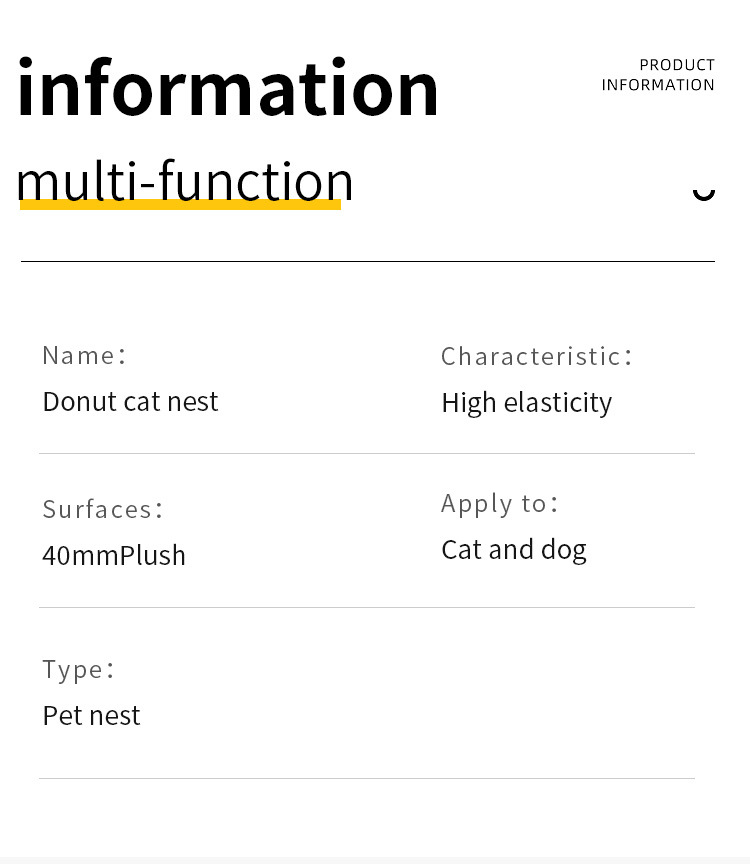Click the gray divider below Pet nest
The width and height of the screenshot is (750, 864).
367,778
